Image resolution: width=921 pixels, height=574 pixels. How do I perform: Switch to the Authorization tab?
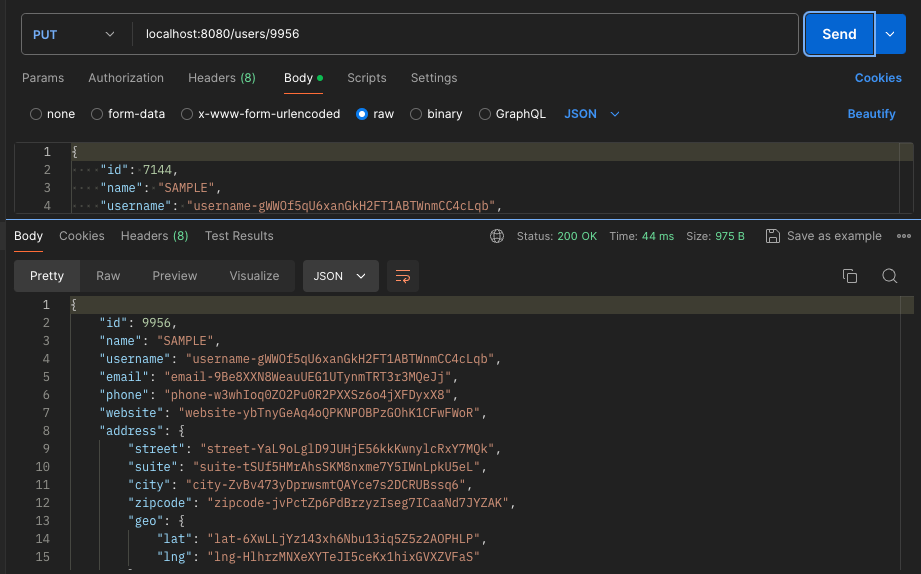(126, 78)
